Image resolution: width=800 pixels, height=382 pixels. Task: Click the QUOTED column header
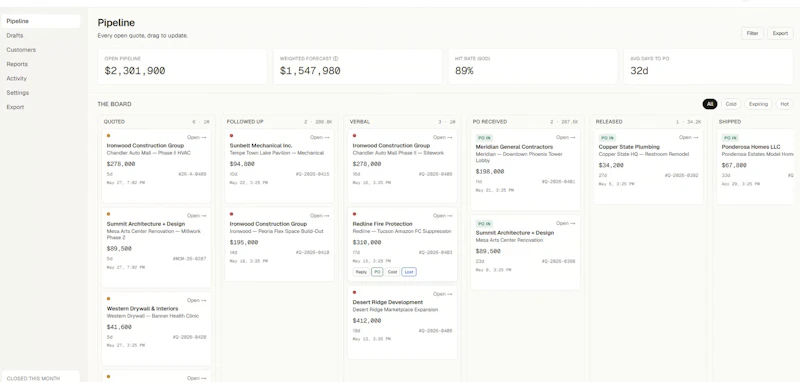coord(114,122)
